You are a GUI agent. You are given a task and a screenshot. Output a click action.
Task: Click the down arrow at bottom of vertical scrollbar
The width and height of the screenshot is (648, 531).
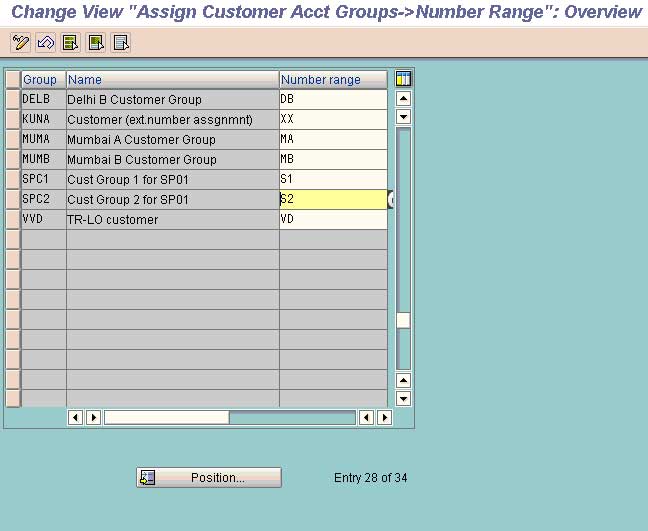click(403, 398)
